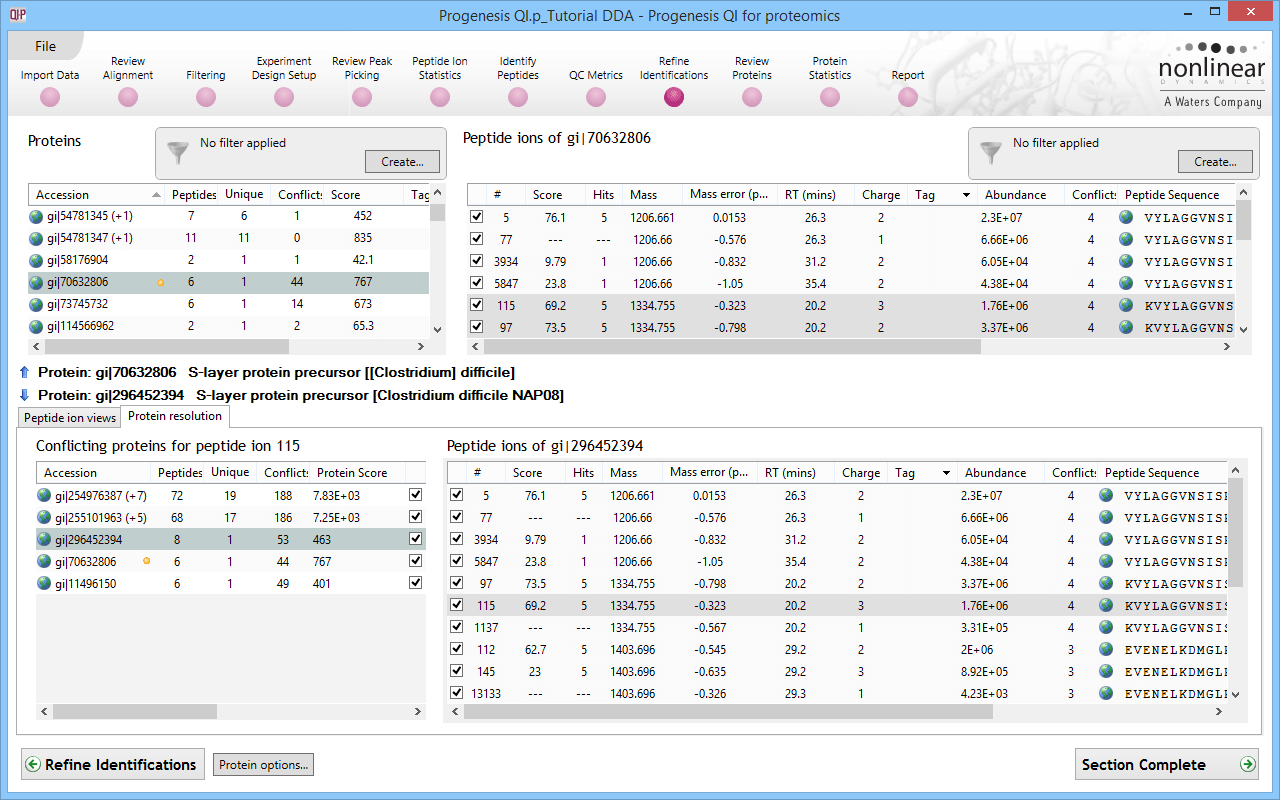Click globe icon in lower peptide row 1137
This screenshot has height=800, width=1280.
tap(1106, 628)
